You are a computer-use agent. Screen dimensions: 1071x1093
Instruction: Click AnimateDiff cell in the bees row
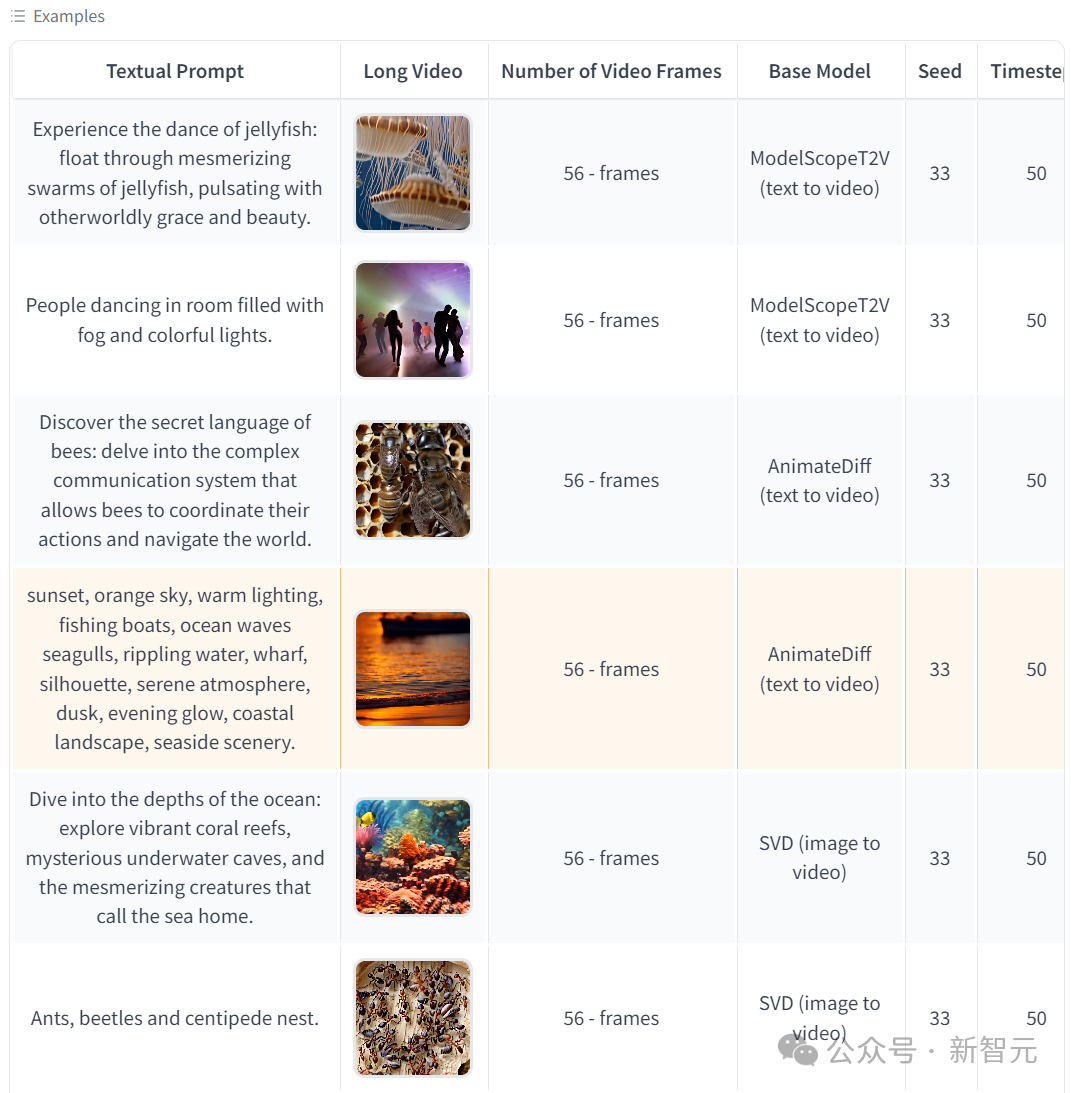pyautogui.click(x=820, y=480)
